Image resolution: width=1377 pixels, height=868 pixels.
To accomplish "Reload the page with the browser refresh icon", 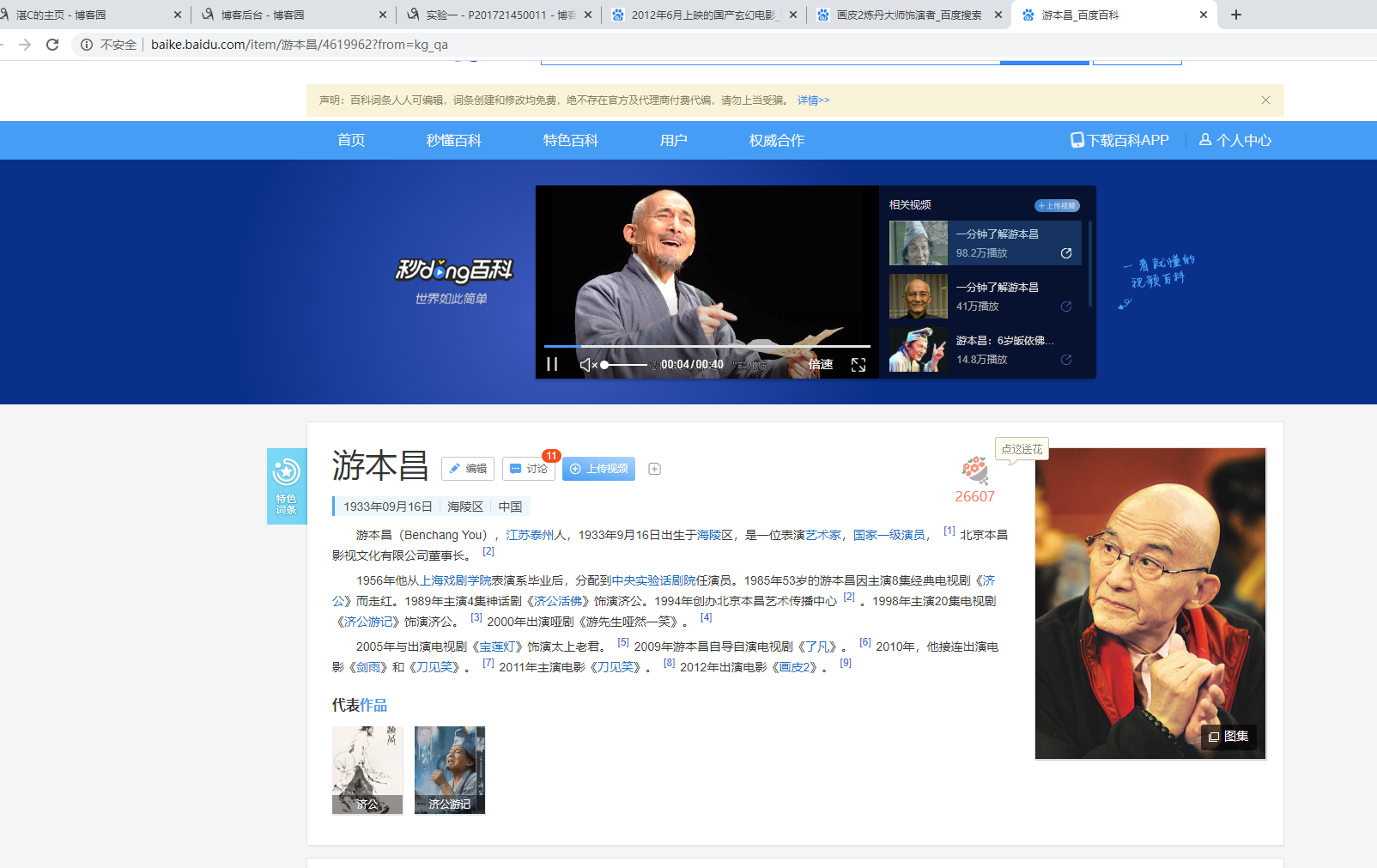I will [x=52, y=45].
